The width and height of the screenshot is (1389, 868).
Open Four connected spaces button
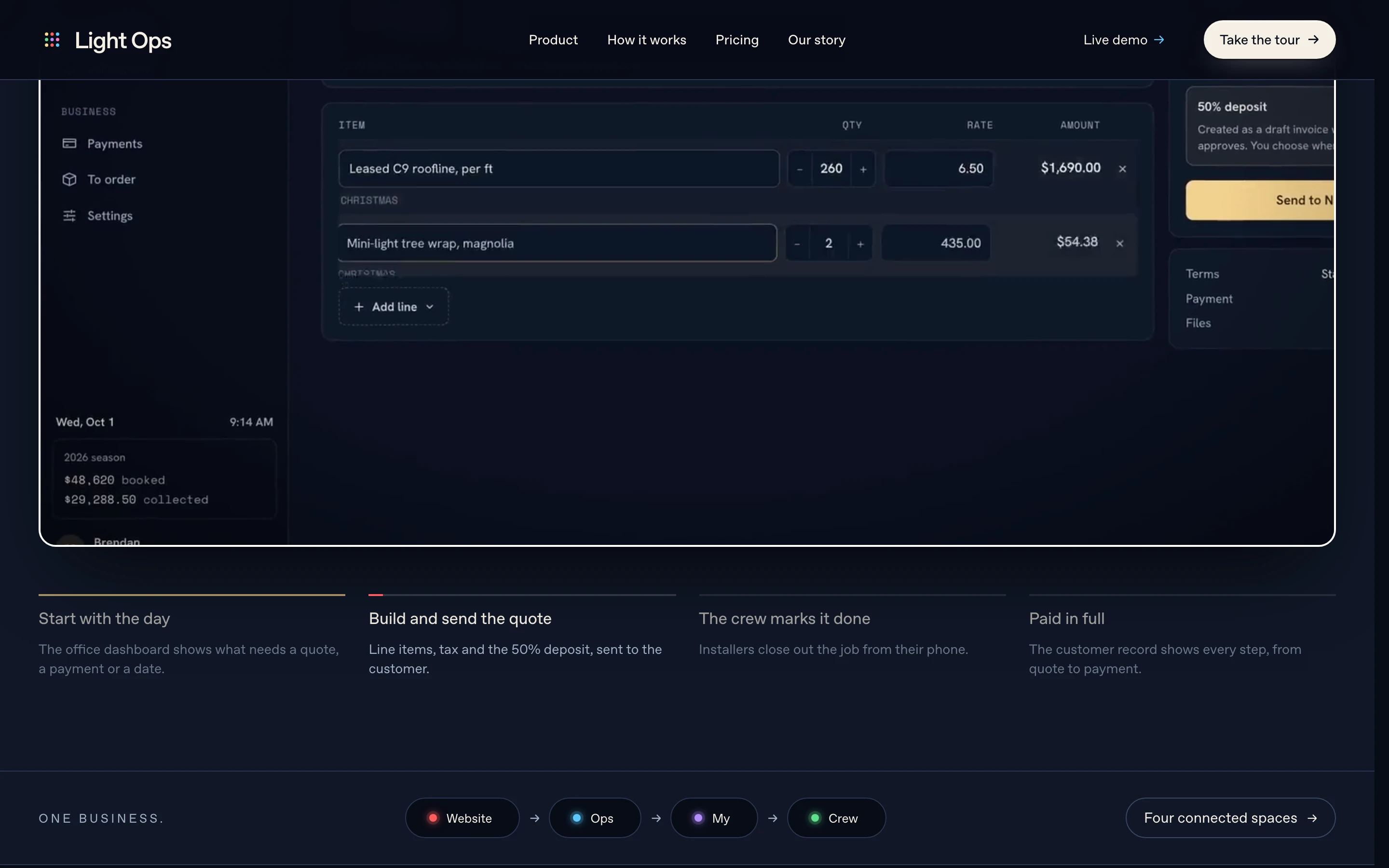coord(1231,817)
